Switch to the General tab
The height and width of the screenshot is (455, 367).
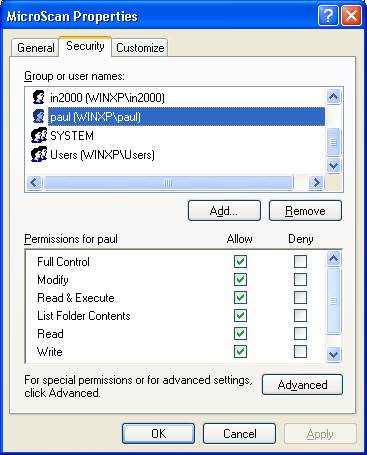point(36,48)
